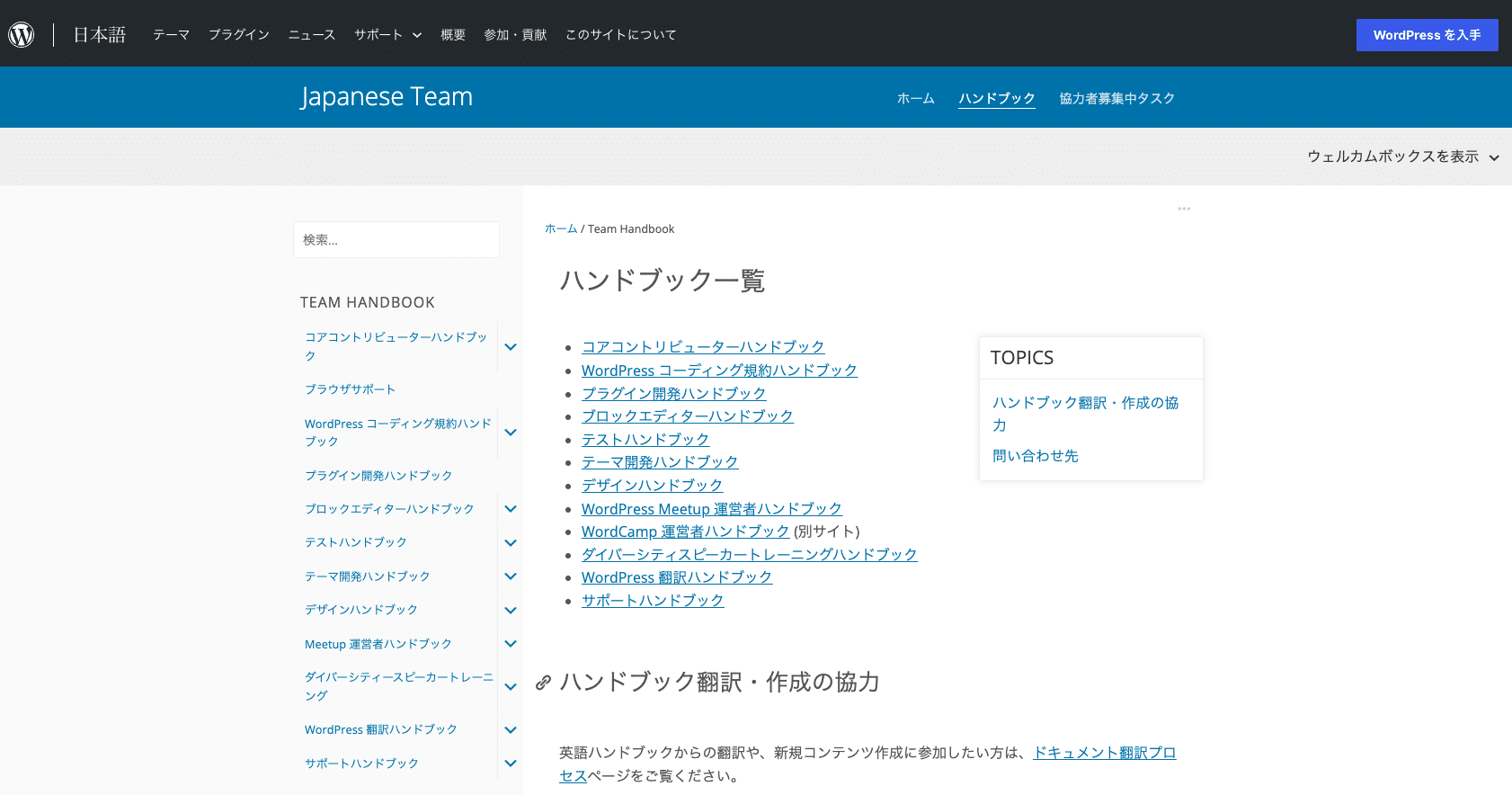The height and width of the screenshot is (795, 1512).
Task: Jump to 問い合わせ先 topic
Action: point(1036,456)
